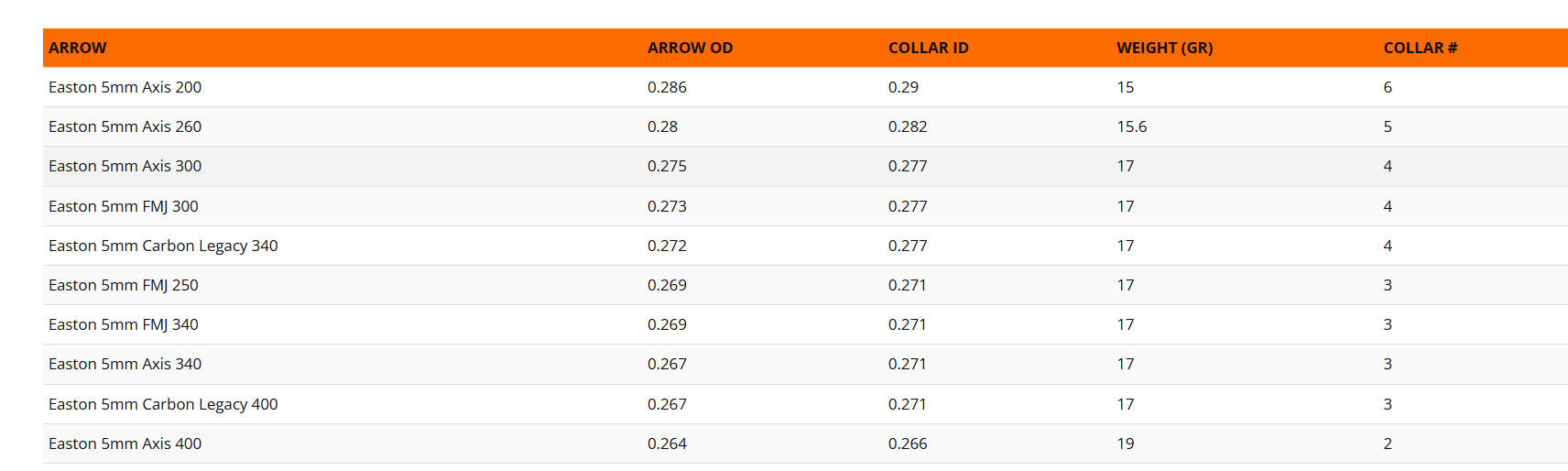Select the Easton 5mm Axis 400 row
The width and height of the screenshot is (1568, 471).
click(805, 444)
